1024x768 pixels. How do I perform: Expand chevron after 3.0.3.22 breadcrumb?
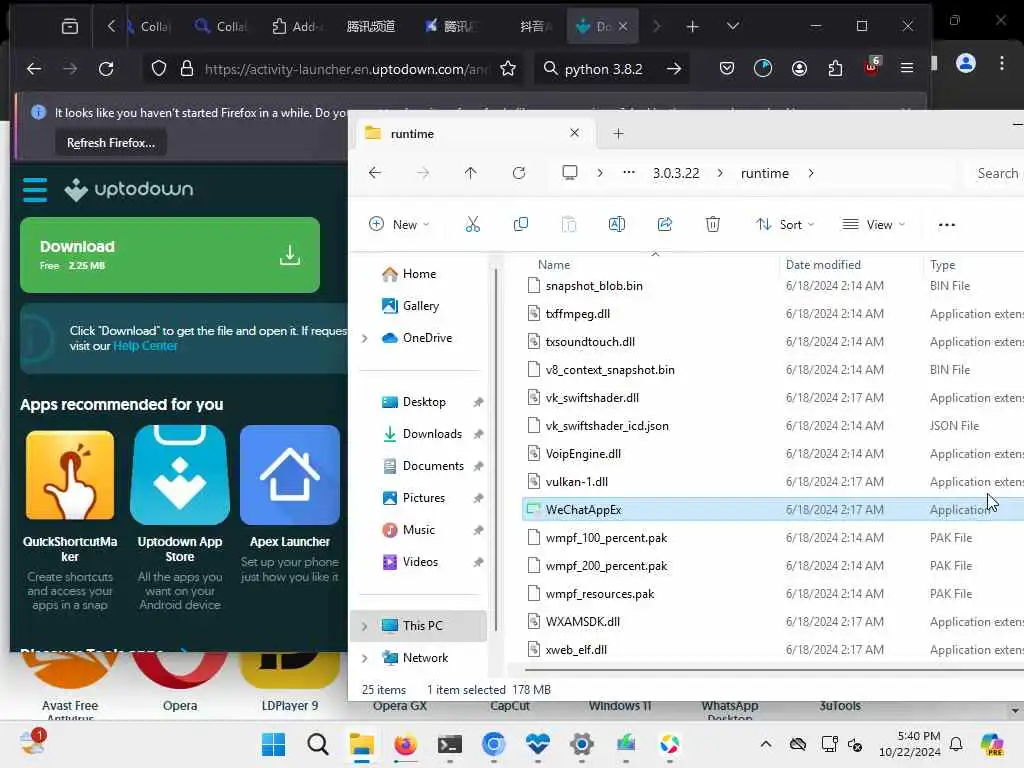coord(720,173)
